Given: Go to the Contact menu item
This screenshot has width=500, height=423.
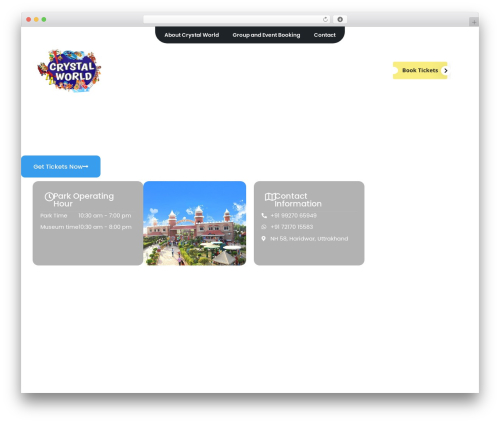Looking at the screenshot, I should click(325, 35).
